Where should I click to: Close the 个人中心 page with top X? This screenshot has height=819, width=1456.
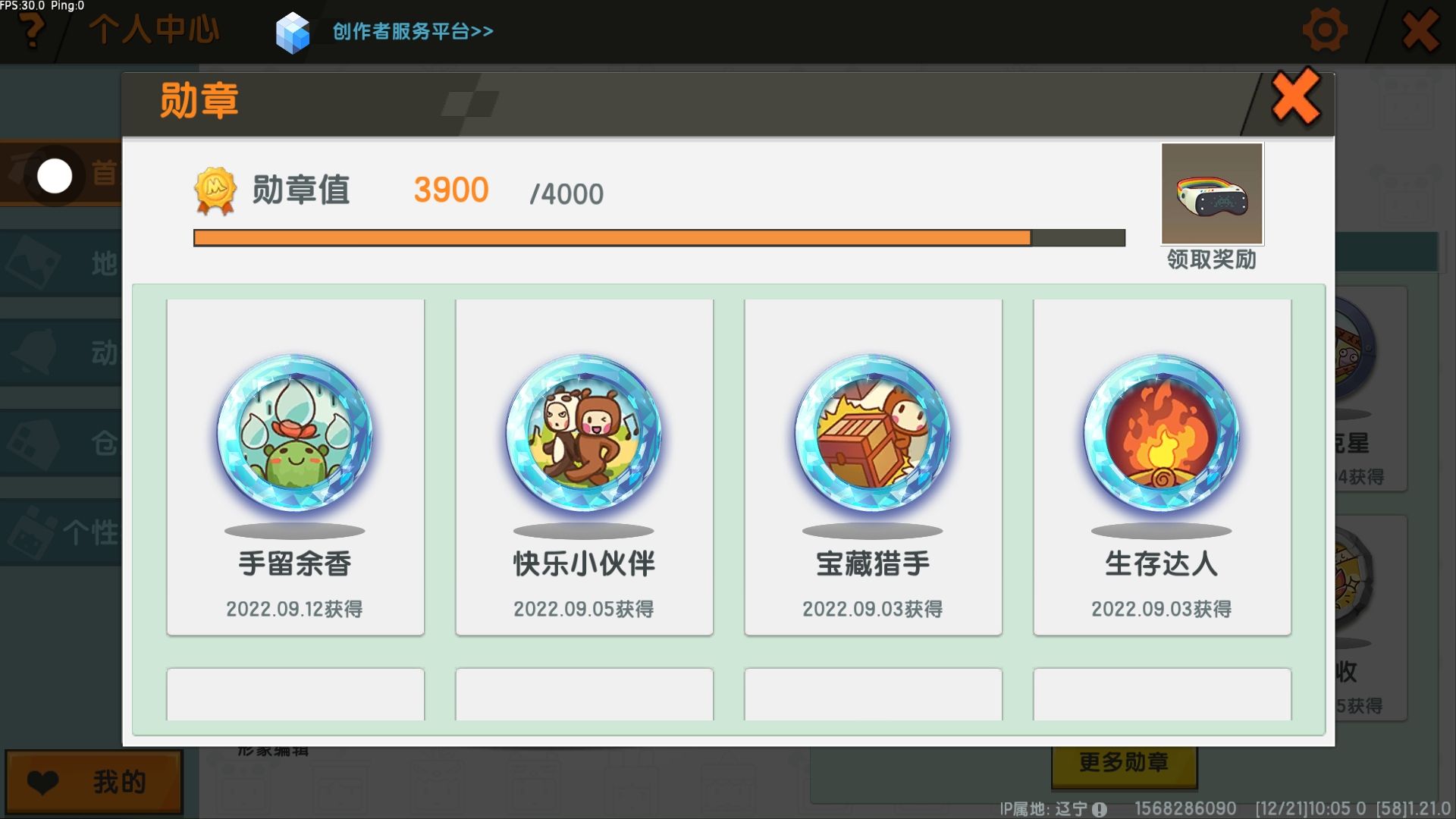coord(1420,31)
